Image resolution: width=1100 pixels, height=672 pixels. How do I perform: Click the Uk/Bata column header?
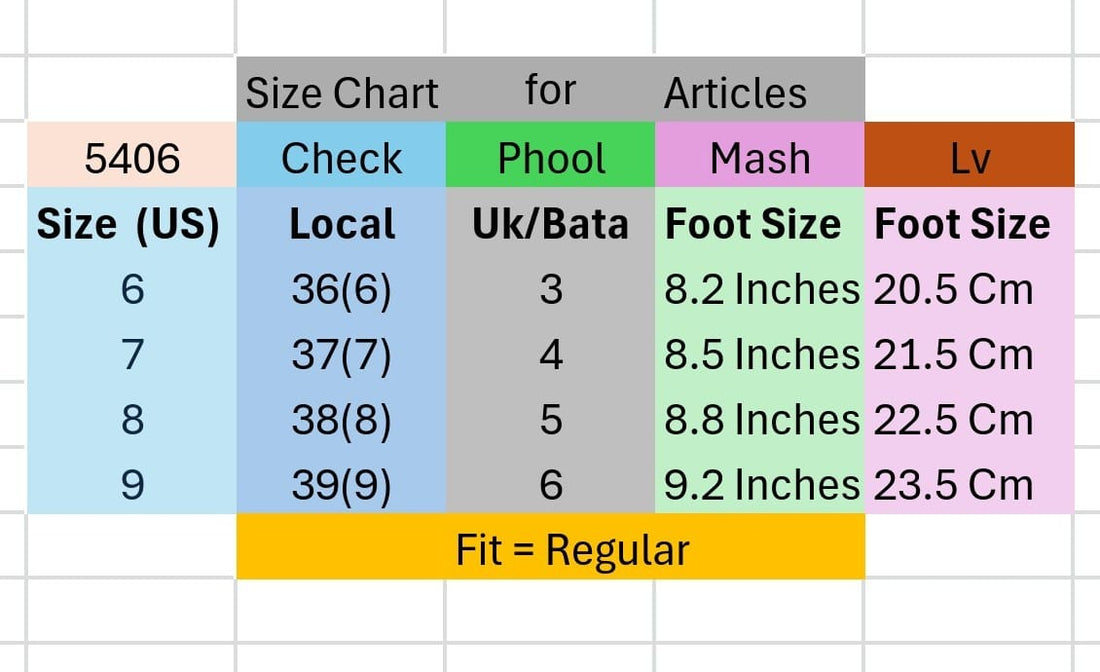[x=551, y=225]
